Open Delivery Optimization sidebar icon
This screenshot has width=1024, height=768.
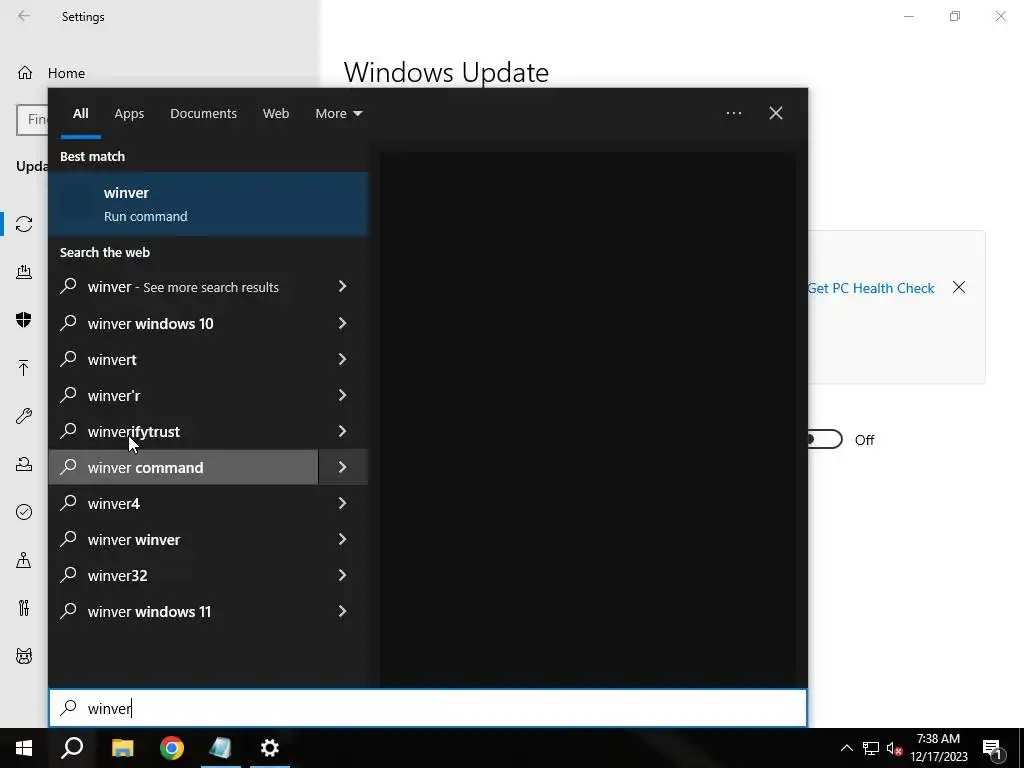24,272
